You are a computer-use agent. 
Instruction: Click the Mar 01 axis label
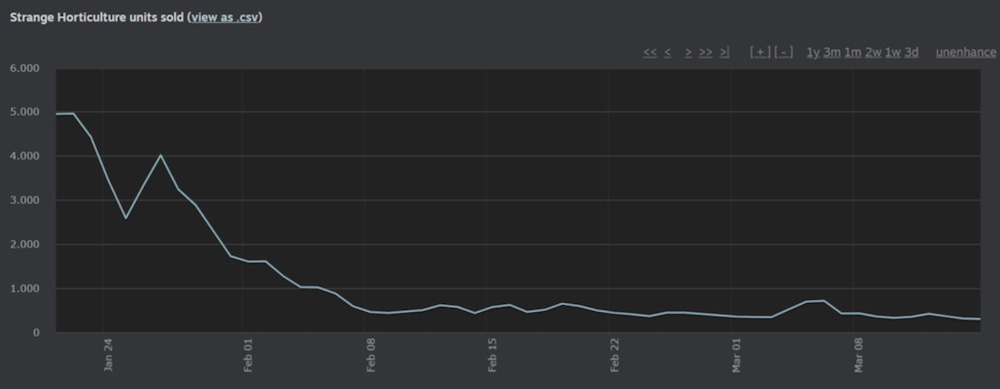737,355
